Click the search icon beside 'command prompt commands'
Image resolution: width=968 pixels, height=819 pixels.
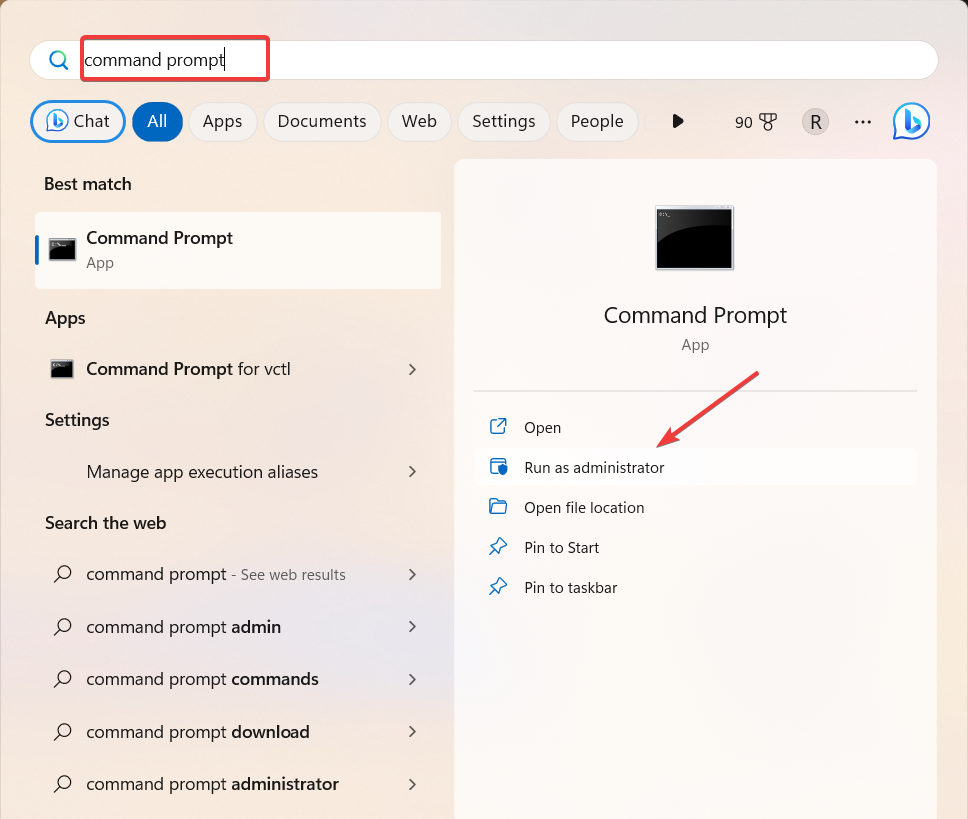tap(62, 679)
